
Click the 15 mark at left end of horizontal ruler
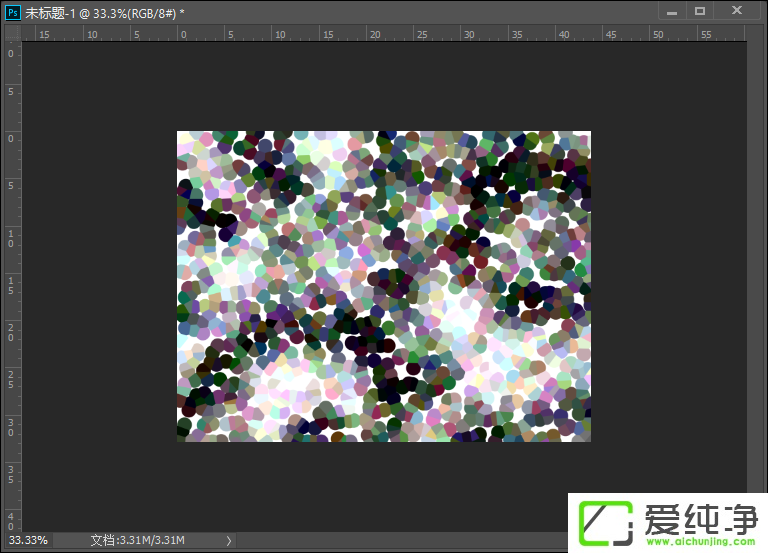pos(44,34)
